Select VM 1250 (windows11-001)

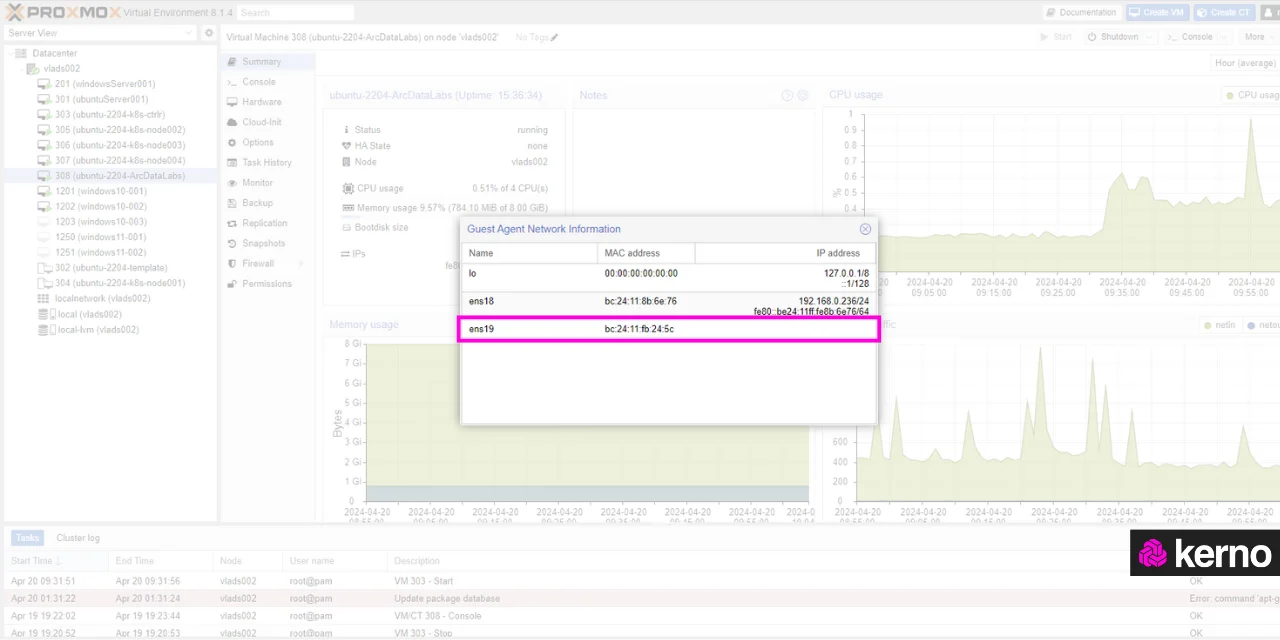(x=100, y=237)
